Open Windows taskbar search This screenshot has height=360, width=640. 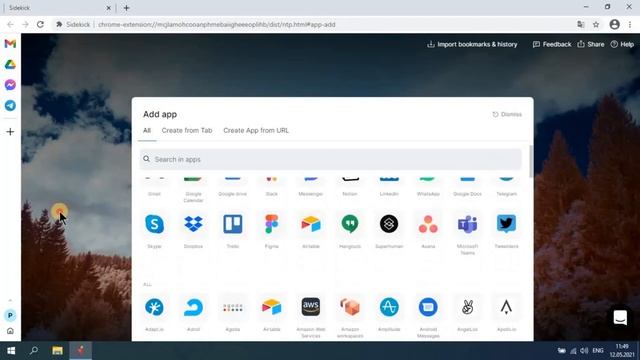pyautogui.click(x=34, y=351)
